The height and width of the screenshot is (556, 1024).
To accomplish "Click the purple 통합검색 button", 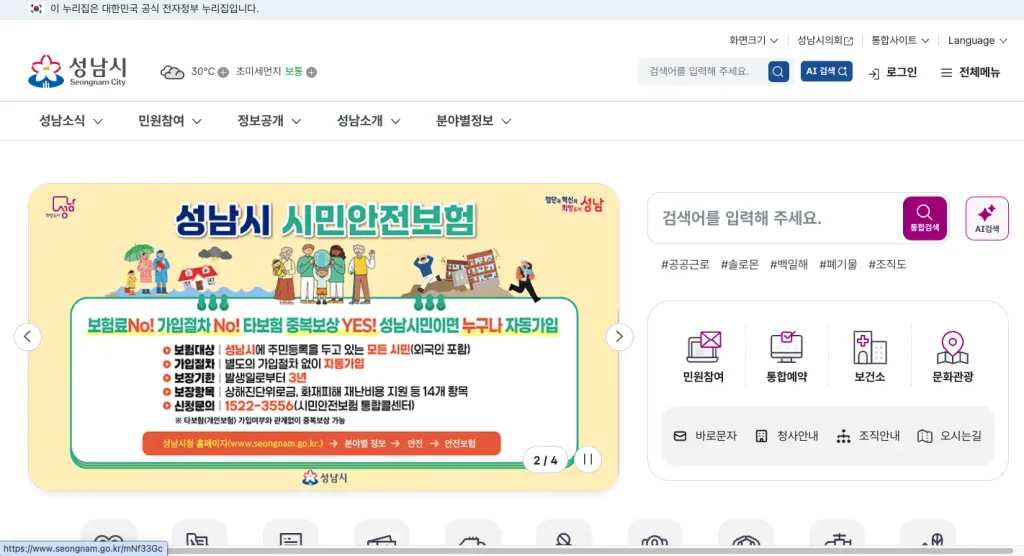I will (925, 218).
